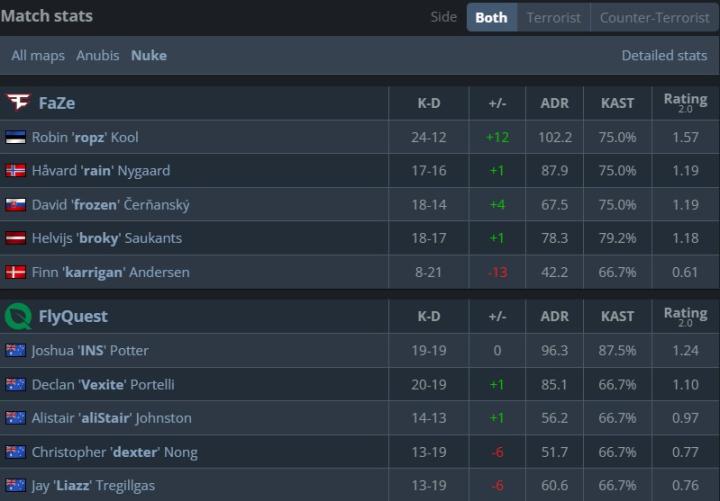Open Joshua 'INS' Potter player page

coord(90,351)
